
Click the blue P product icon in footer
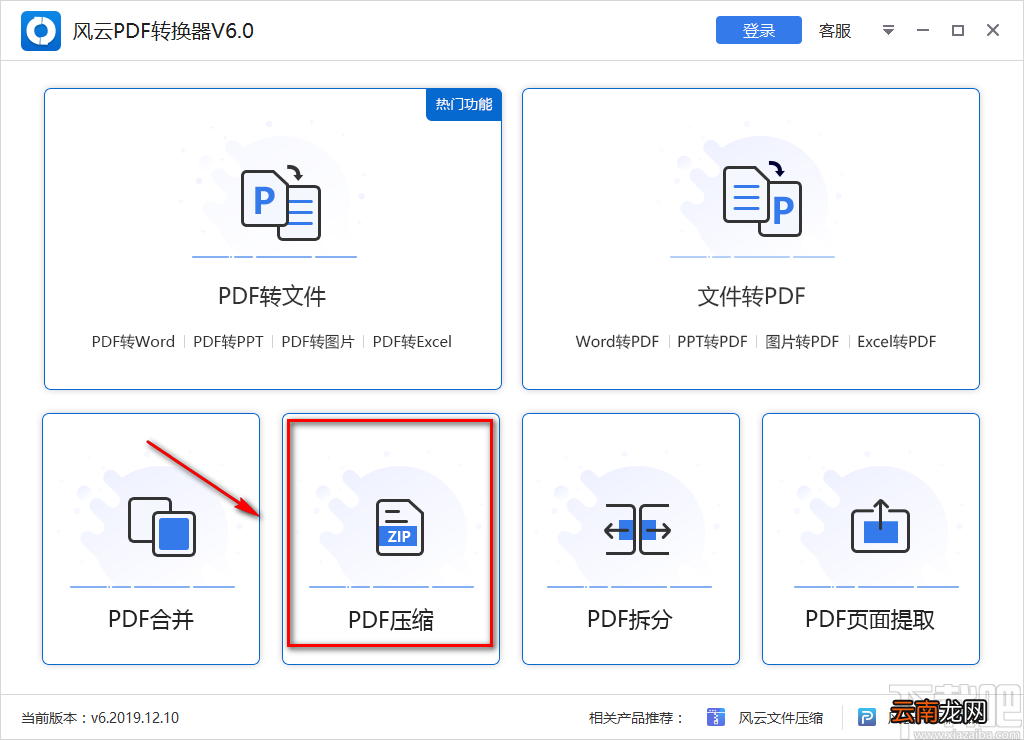(867, 717)
